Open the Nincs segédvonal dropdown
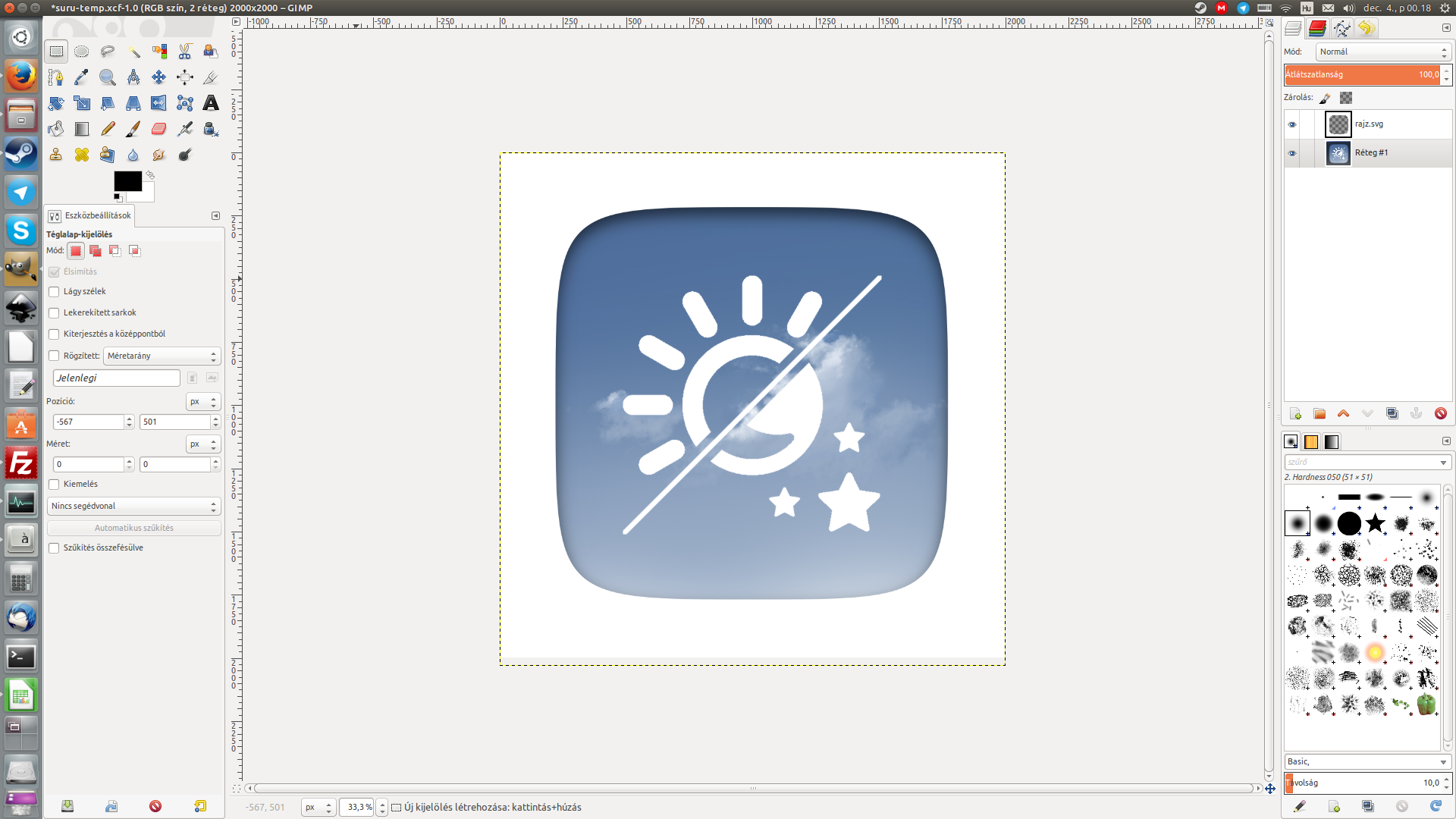The image size is (1456, 819). coord(134,506)
